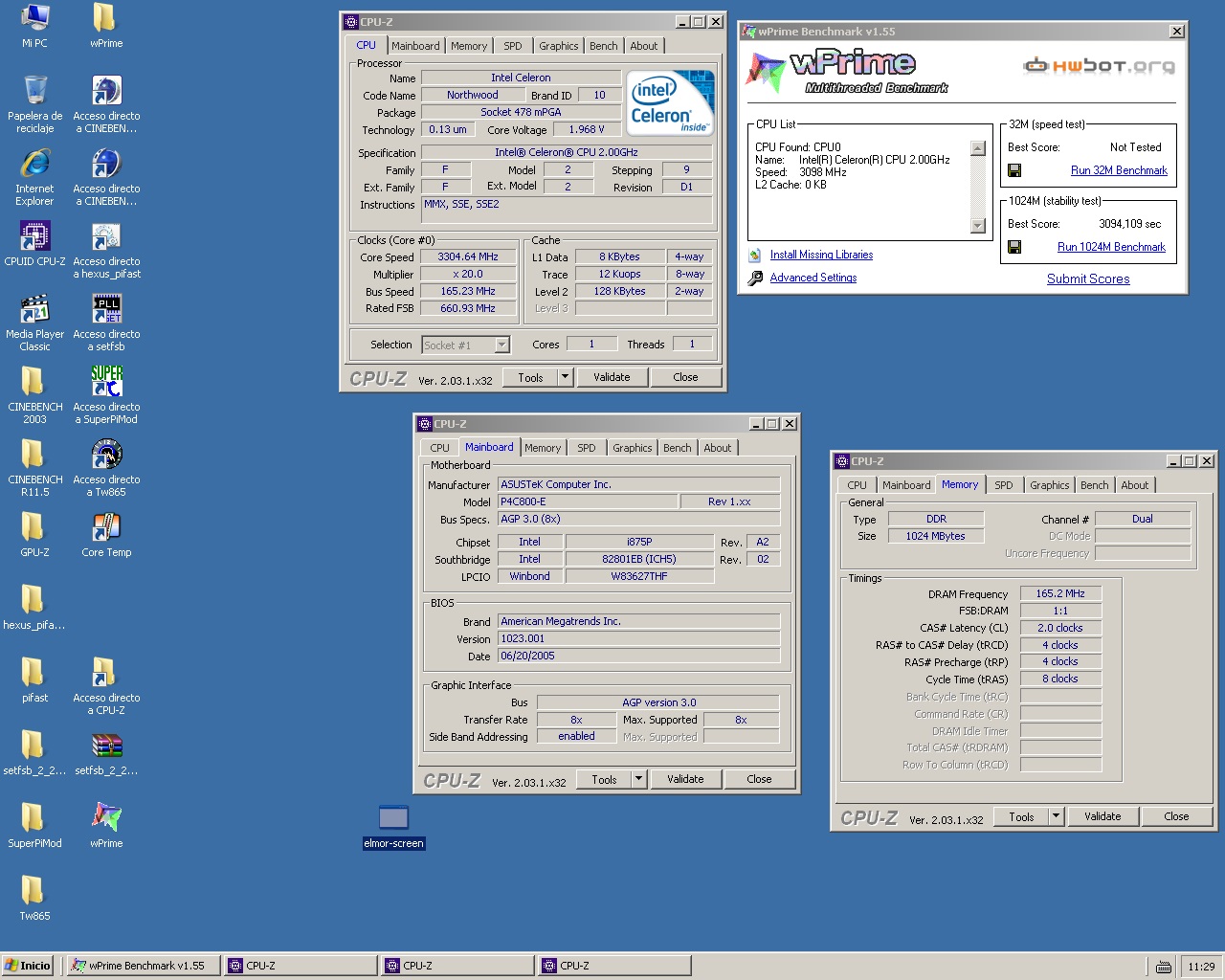This screenshot has width=1225, height=980.
Task: Click Validate button in top CPU-Z window
Action: tap(612, 377)
